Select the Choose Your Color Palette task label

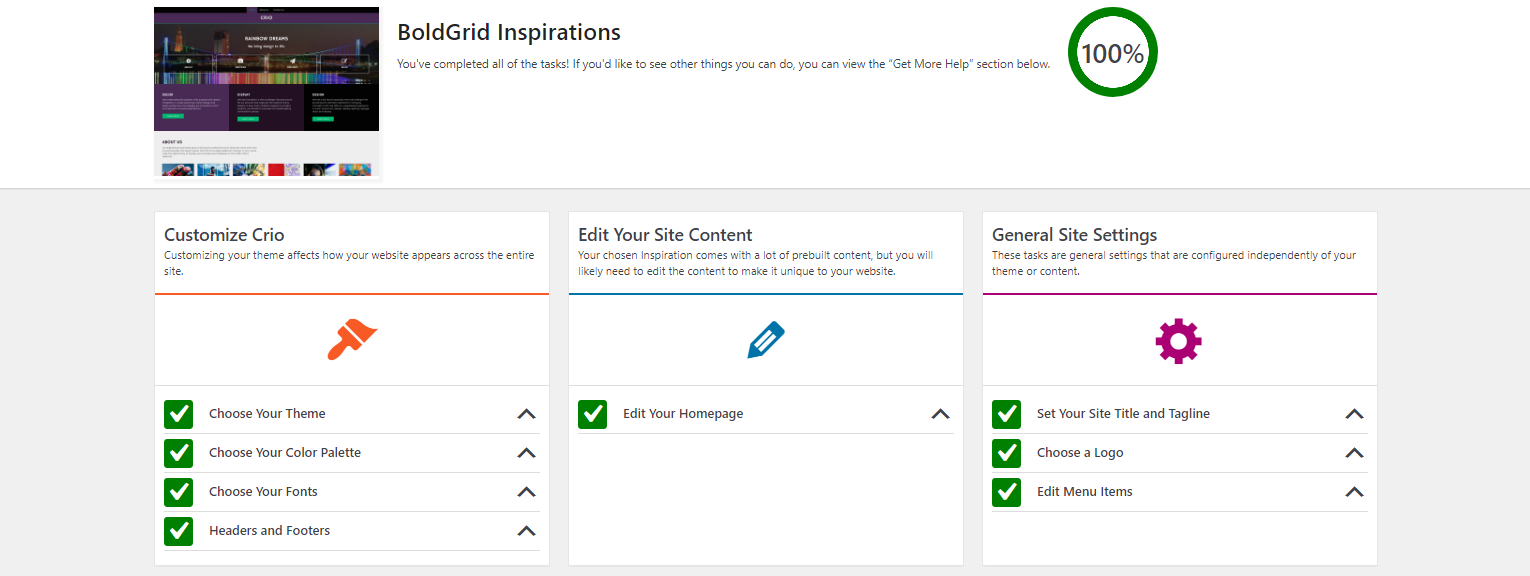[285, 453]
